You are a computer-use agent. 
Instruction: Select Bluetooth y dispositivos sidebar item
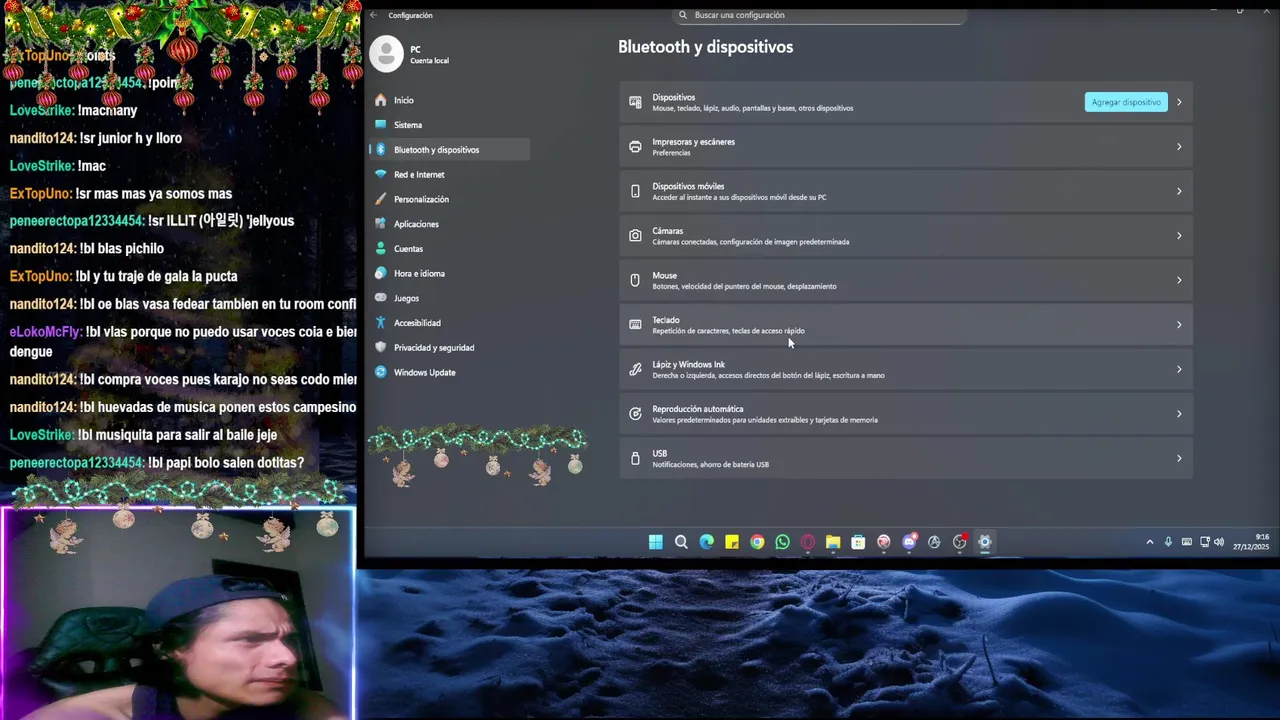pos(450,149)
